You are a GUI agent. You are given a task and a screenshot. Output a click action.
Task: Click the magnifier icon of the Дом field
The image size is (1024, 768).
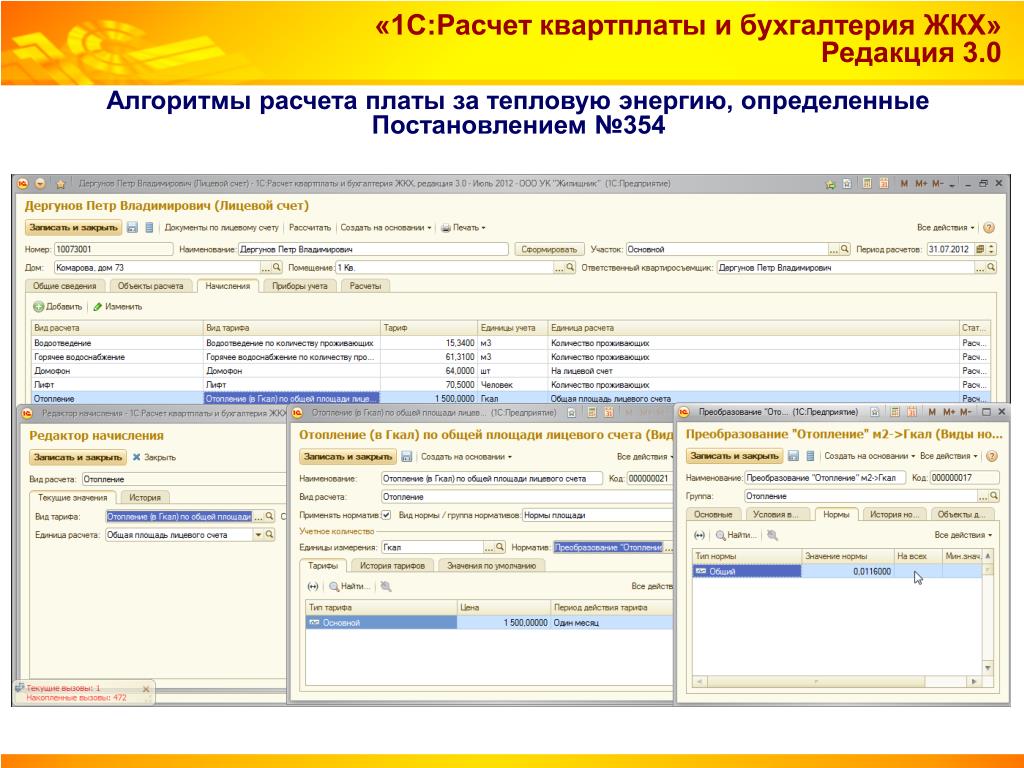(276, 267)
